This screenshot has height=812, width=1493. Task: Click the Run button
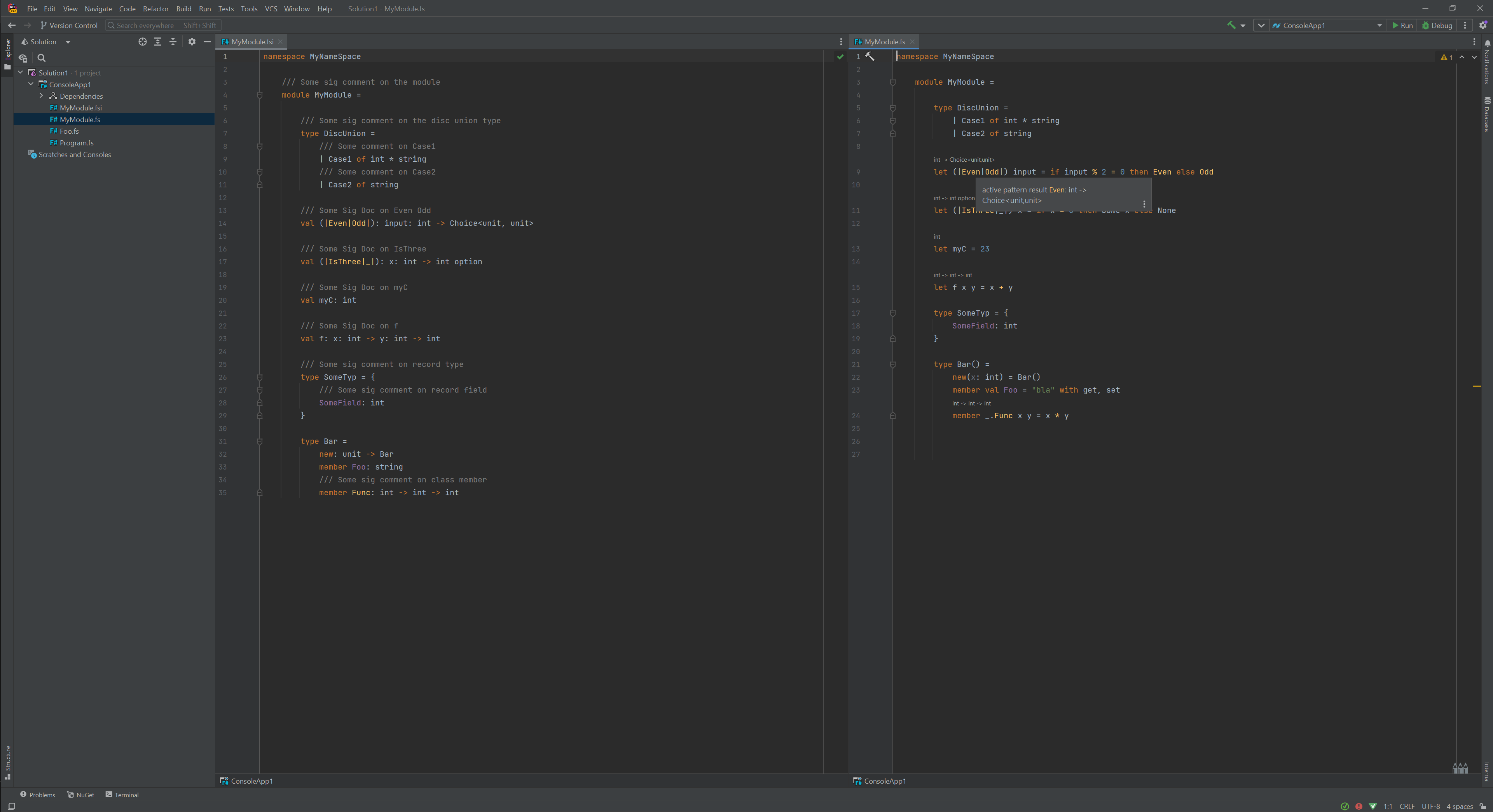pos(1402,26)
